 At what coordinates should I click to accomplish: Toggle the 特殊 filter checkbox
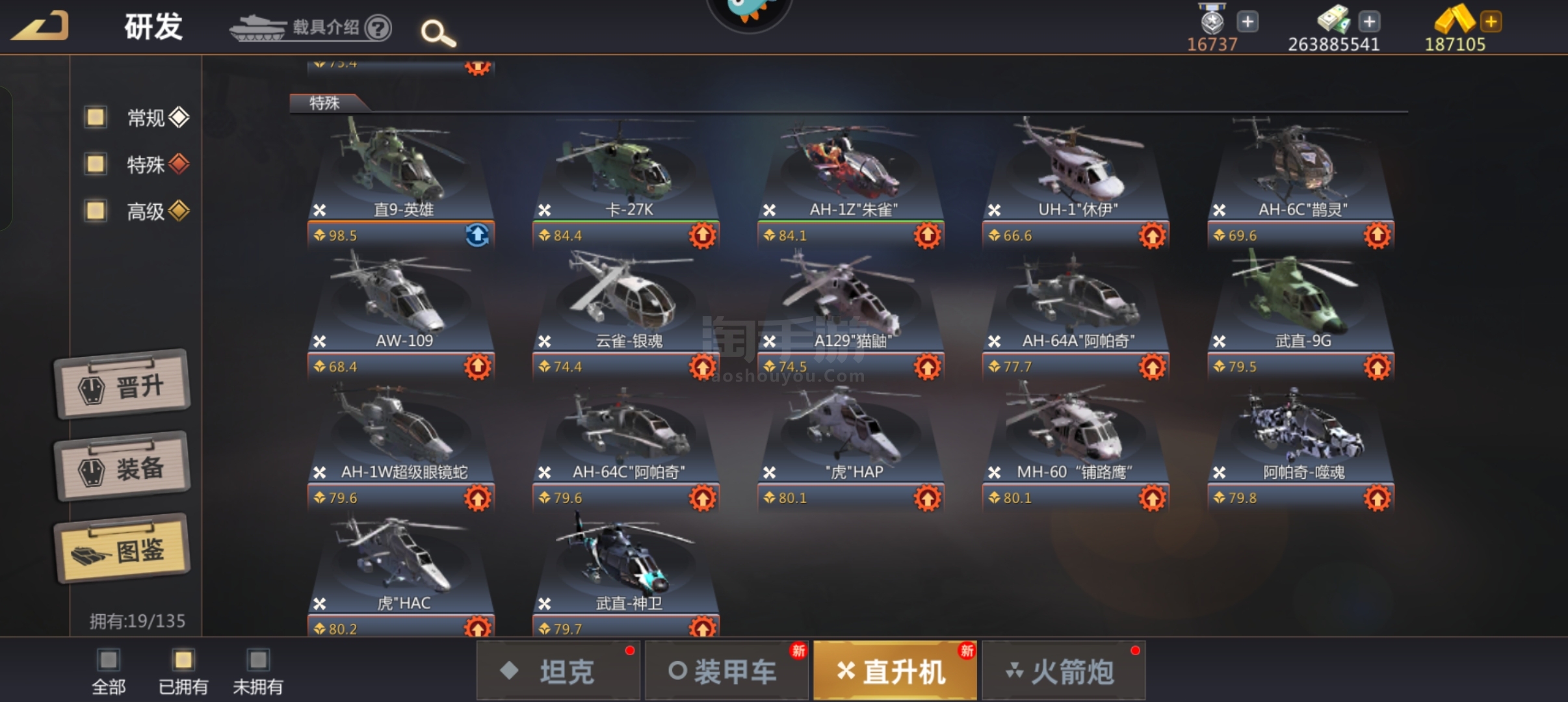[96, 164]
